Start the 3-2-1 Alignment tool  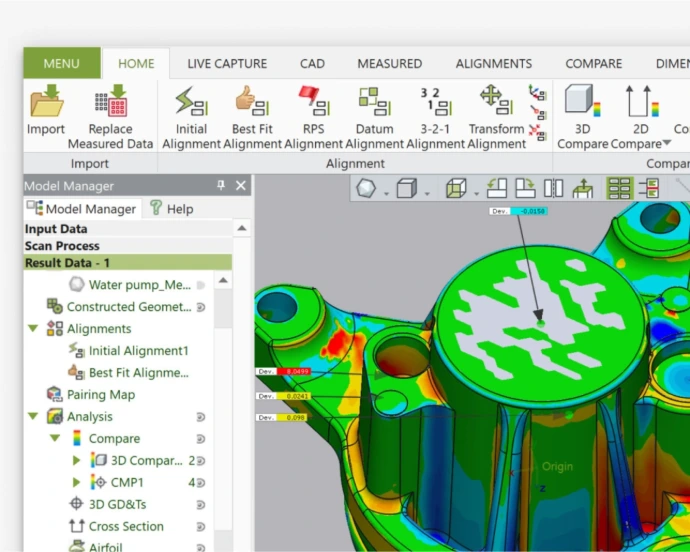click(x=434, y=102)
